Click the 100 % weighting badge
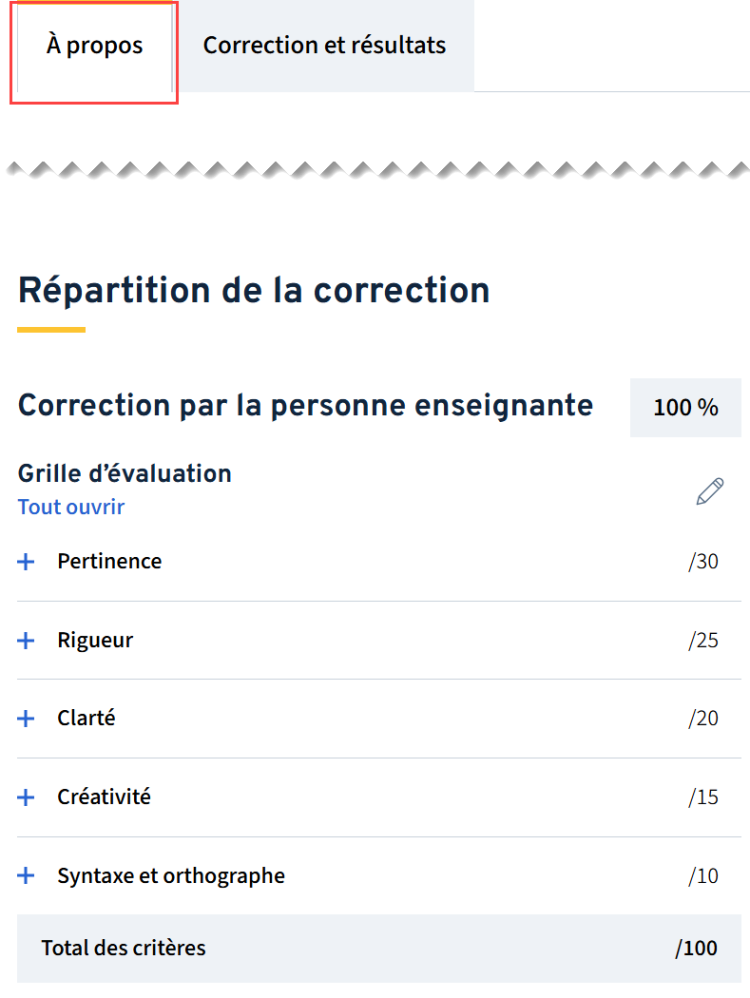 tap(685, 408)
